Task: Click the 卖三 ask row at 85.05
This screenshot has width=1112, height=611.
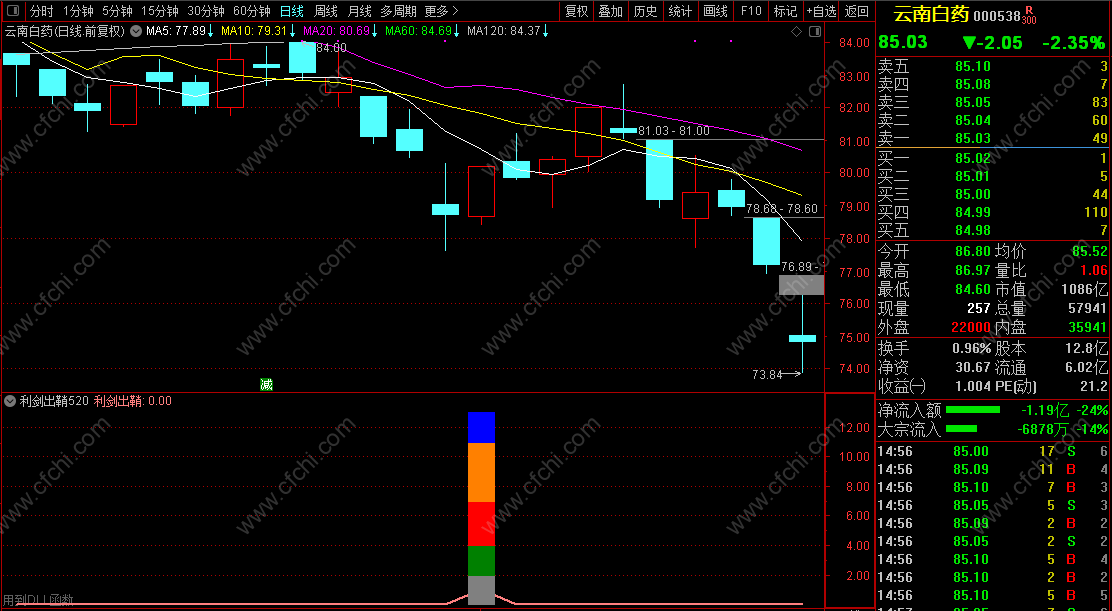Action: click(x=993, y=102)
